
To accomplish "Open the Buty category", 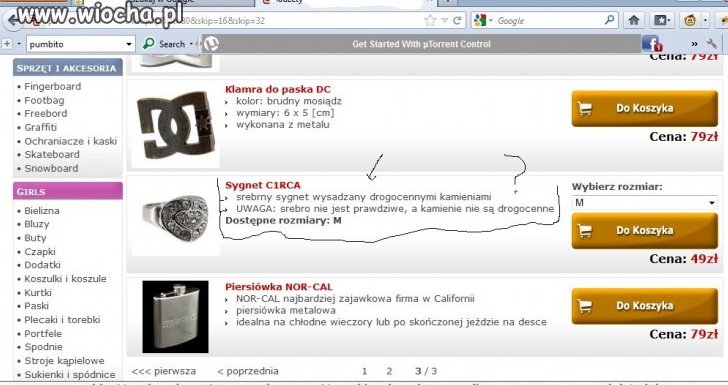I will (x=35, y=238).
